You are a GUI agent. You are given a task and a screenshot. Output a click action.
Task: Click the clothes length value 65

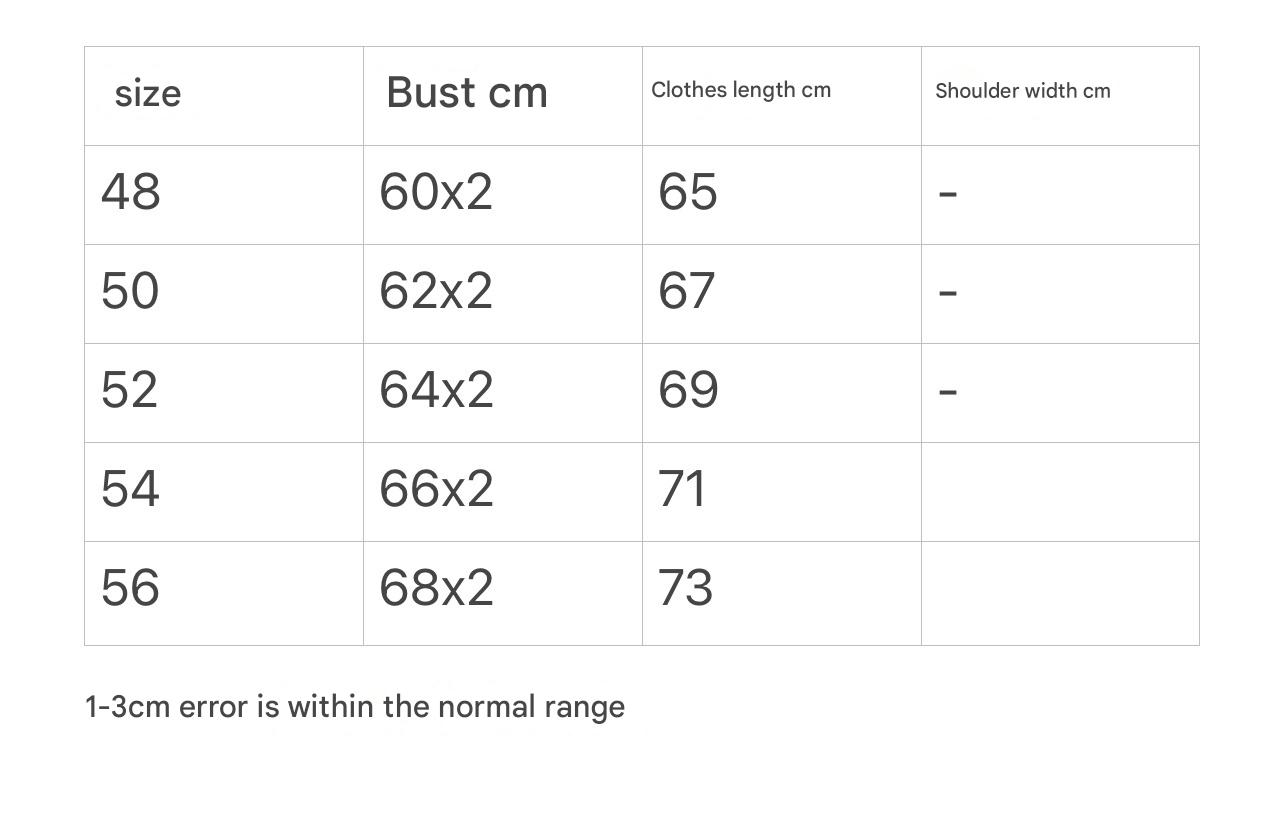[x=688, y=191]
